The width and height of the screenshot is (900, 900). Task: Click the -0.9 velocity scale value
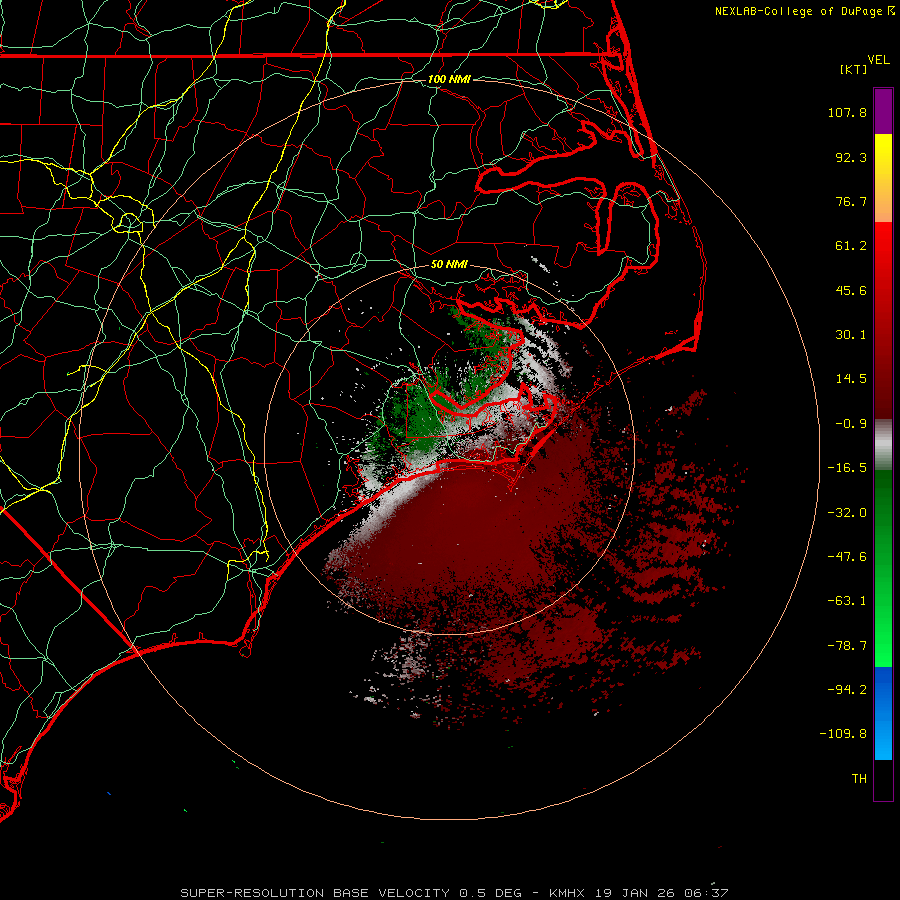tap(851, 424)
